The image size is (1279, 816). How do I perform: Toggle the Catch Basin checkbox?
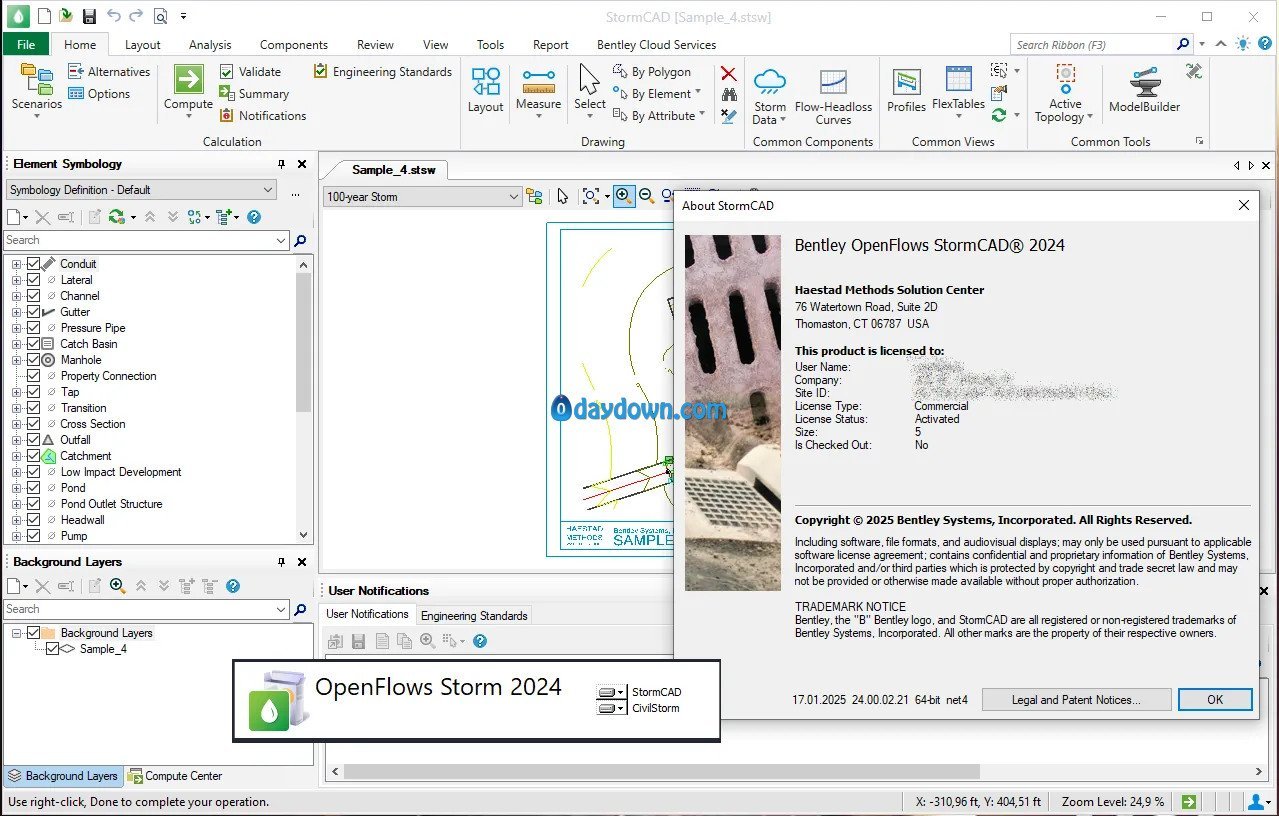point(34,344)
